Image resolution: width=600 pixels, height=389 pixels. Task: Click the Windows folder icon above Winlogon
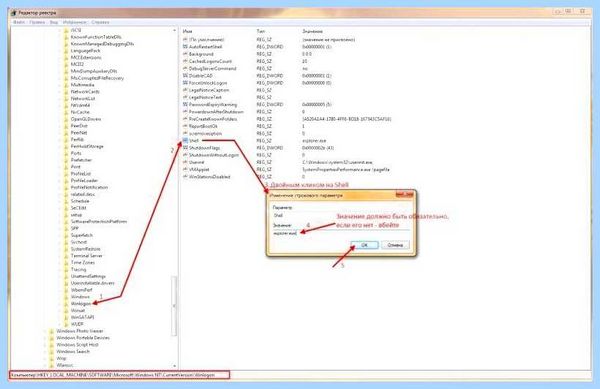66,297
